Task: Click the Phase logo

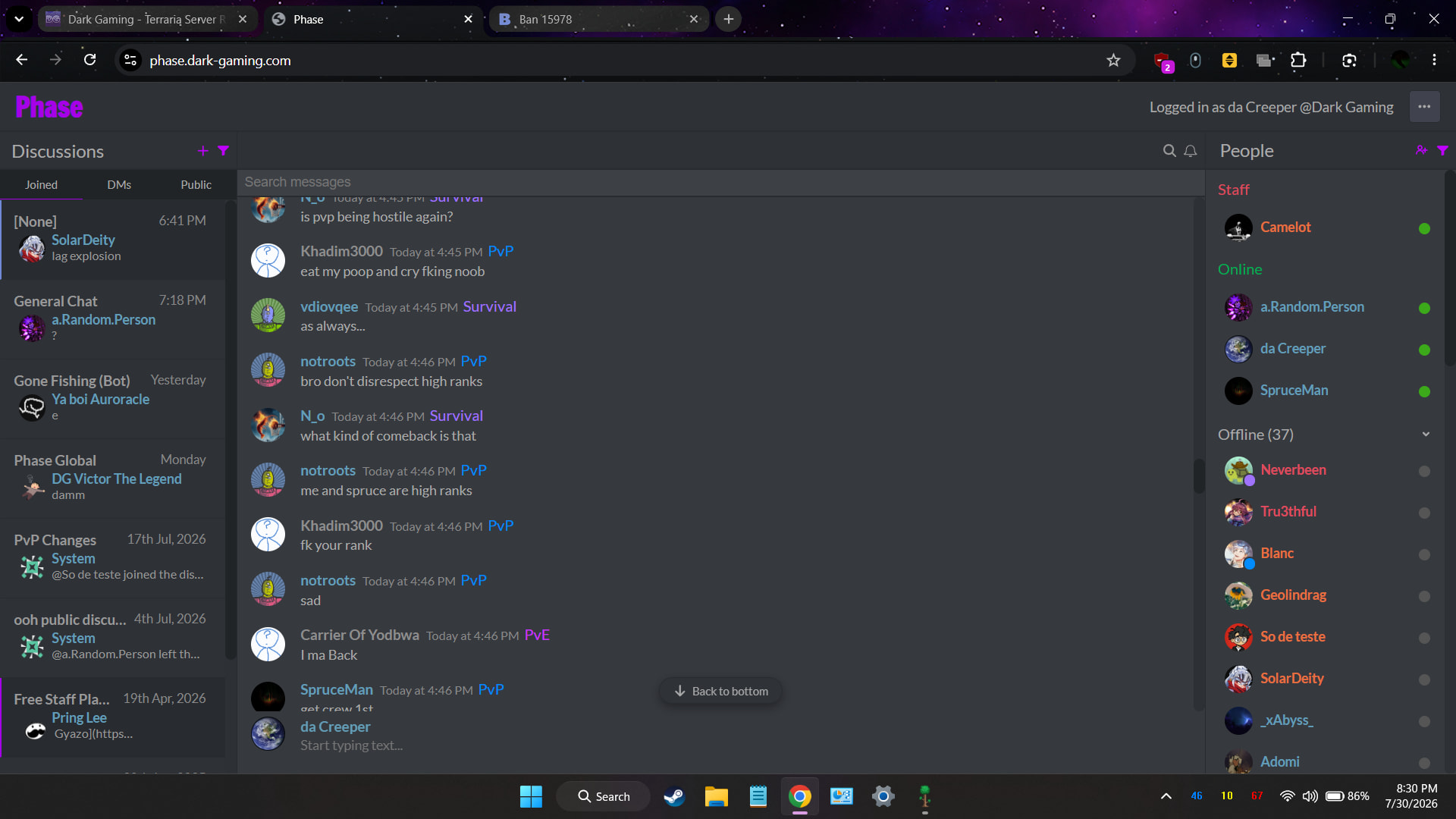Action: click(x=49, y=107)
